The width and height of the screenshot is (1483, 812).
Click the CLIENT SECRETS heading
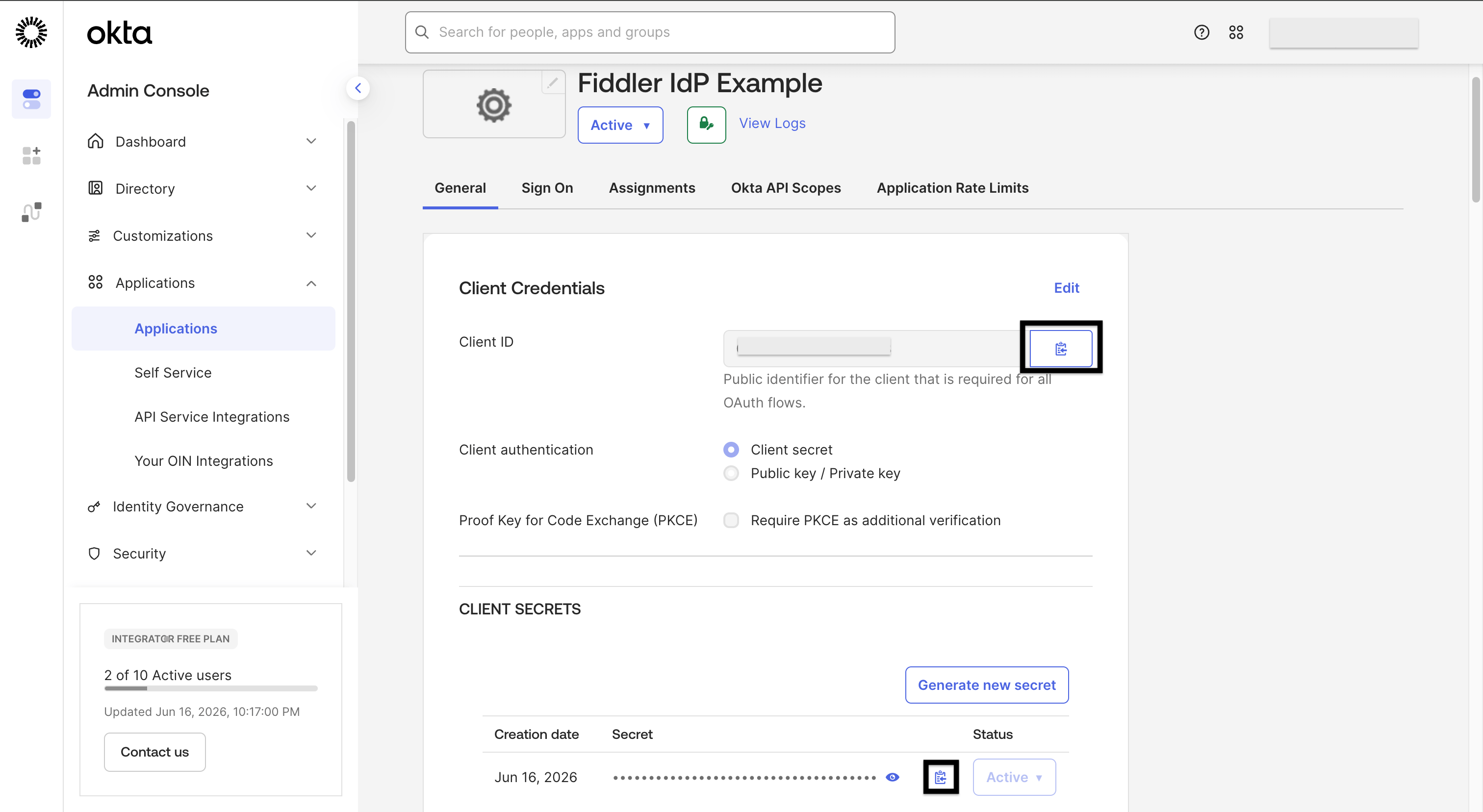pyautogui.click(x=520, y=609)
